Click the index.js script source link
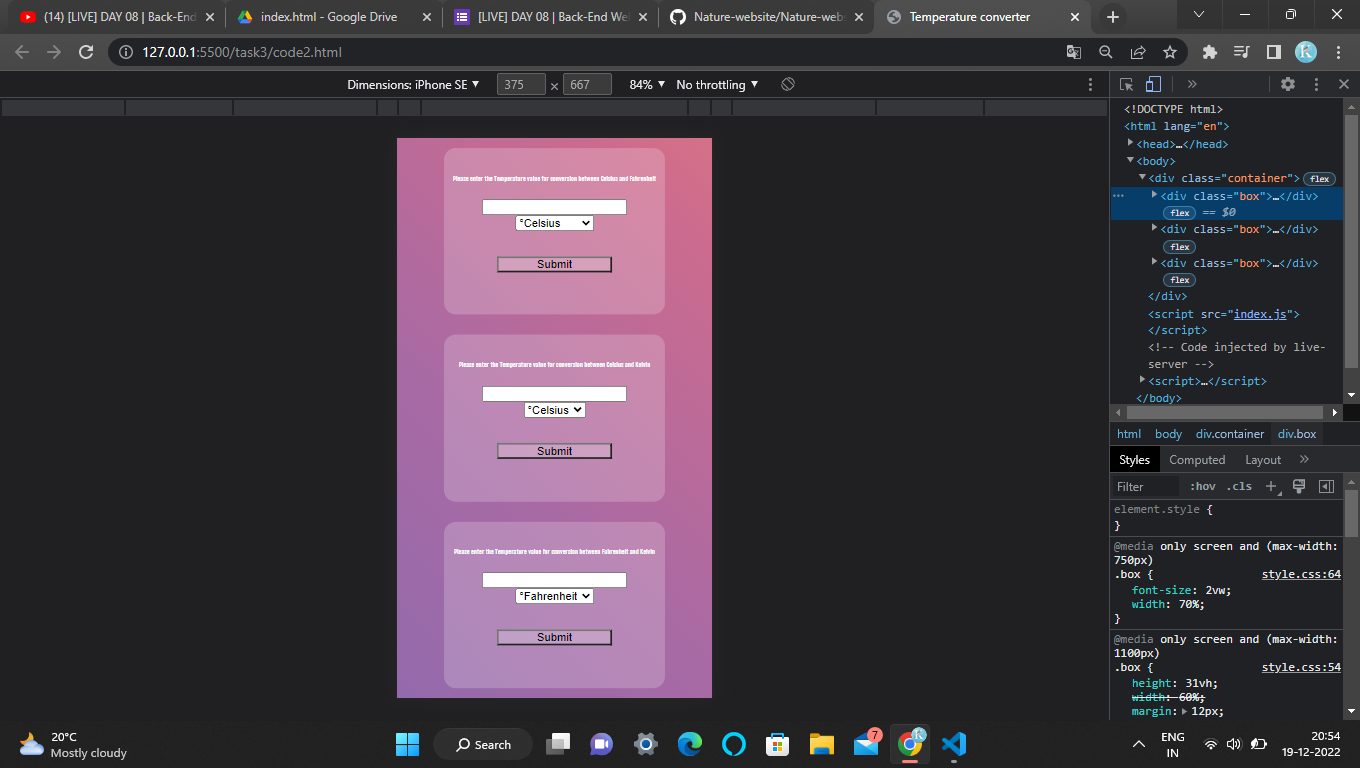The width and height of the screenshot is (1360, 768). point(1260,314)
